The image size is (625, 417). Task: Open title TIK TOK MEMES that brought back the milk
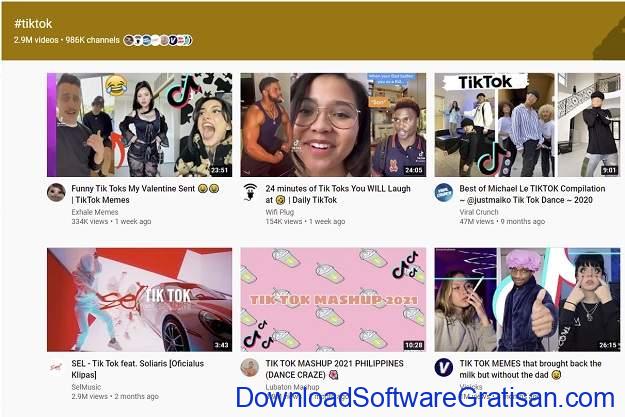531,369
